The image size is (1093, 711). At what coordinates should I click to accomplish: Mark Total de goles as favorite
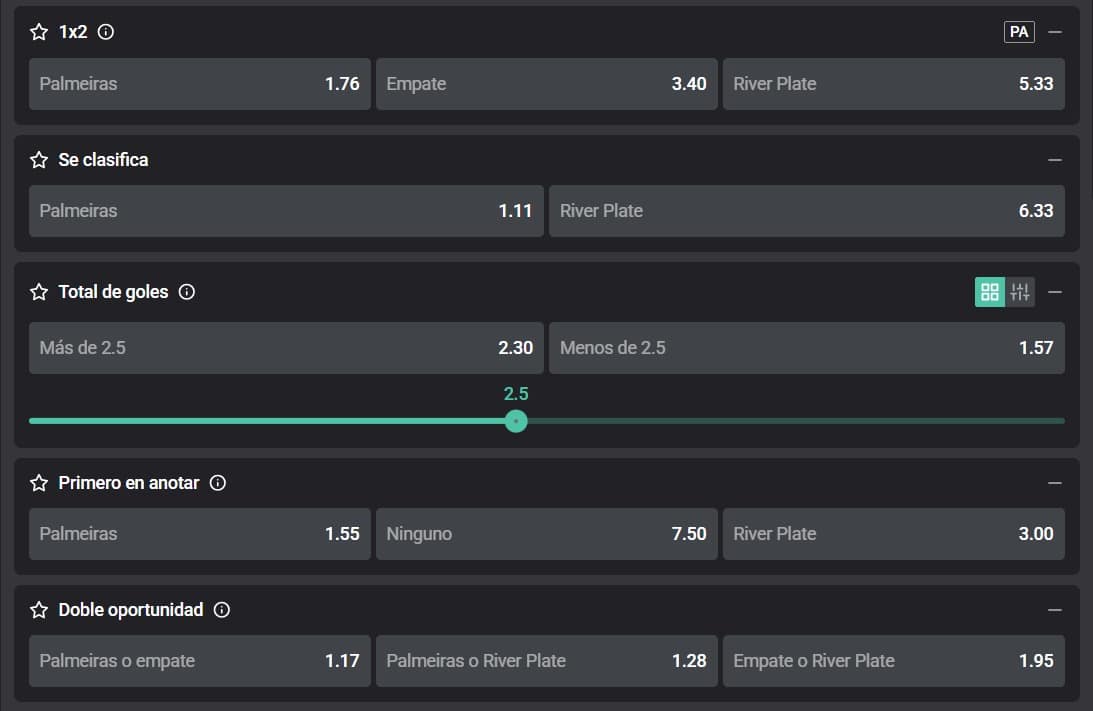click(39, 292)
